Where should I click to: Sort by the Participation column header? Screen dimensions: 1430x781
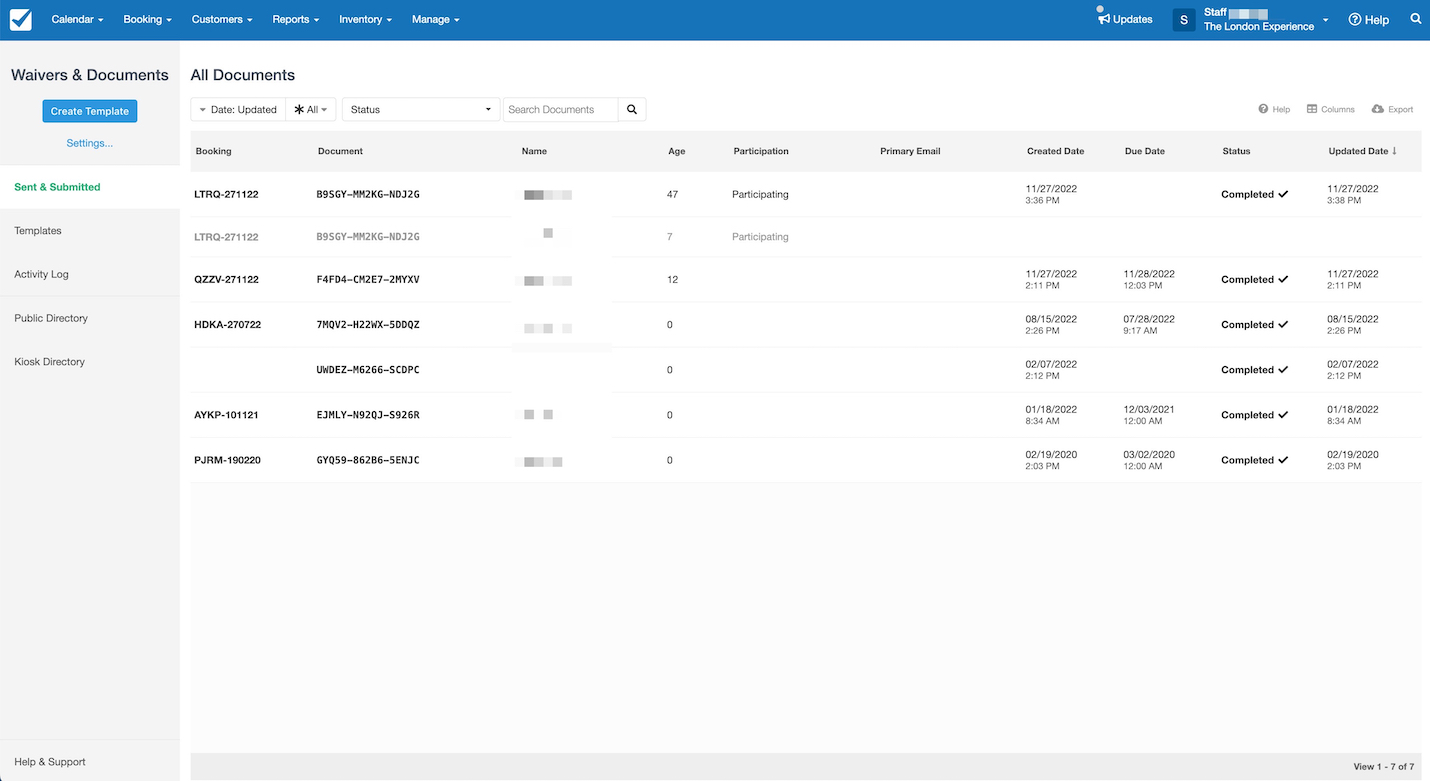click(761, 151)
